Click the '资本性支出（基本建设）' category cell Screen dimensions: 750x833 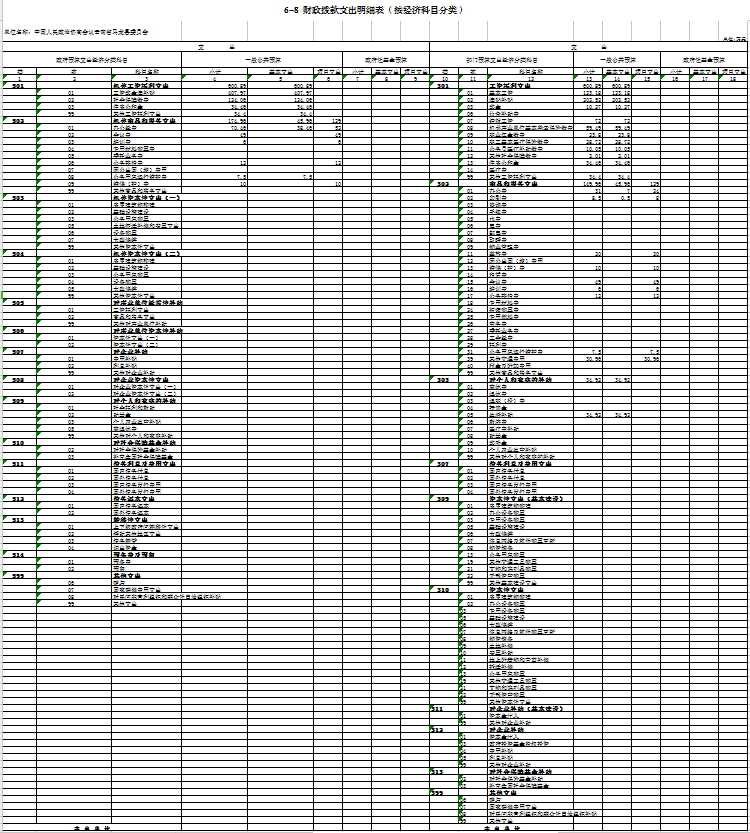point(525,497)
